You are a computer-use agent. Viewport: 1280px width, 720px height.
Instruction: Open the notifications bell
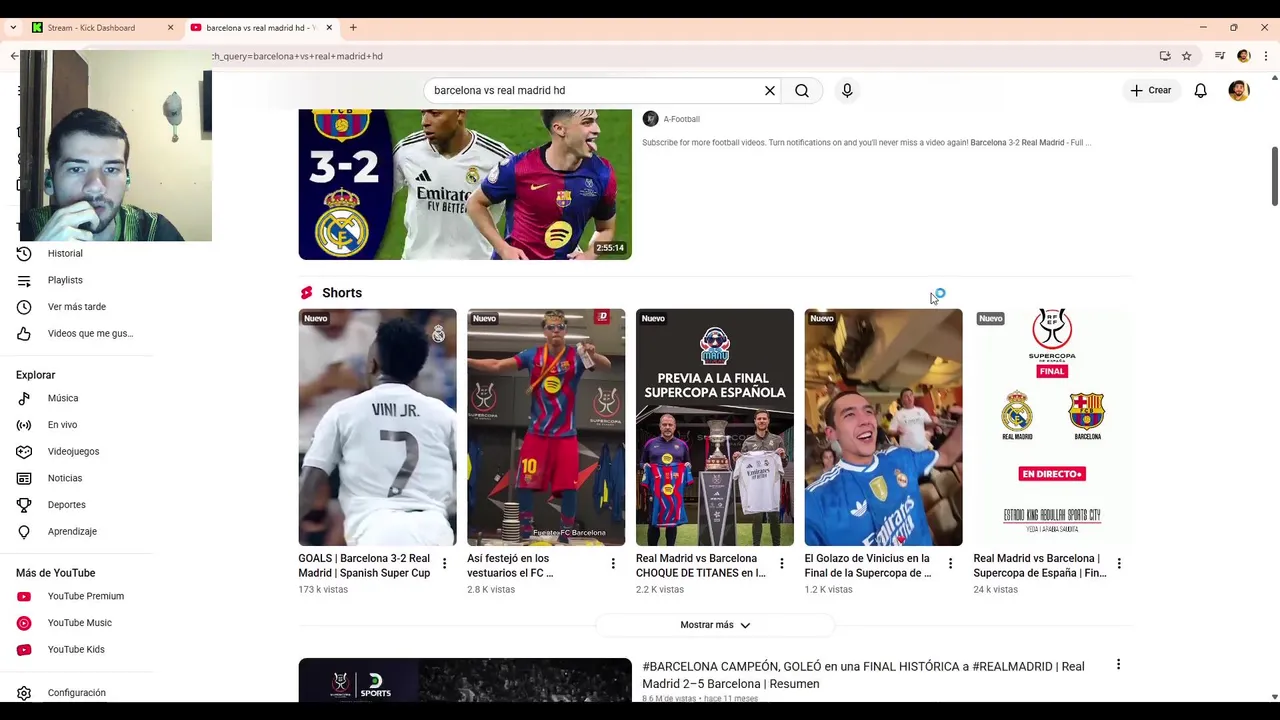pos(1200,90)
